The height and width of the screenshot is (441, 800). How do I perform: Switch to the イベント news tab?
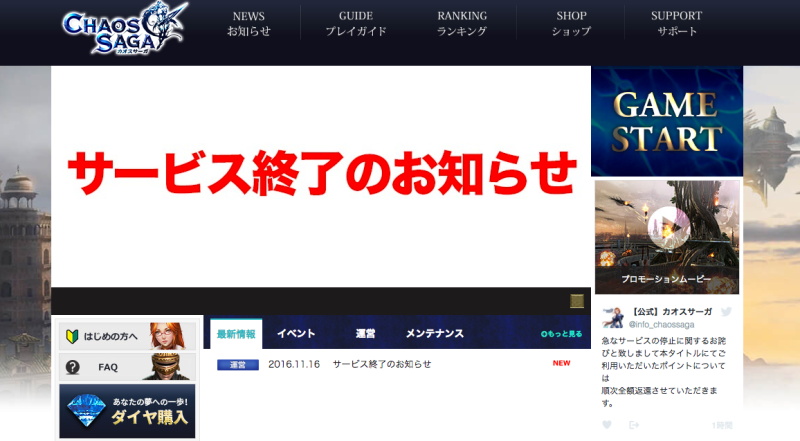point(296,334)
